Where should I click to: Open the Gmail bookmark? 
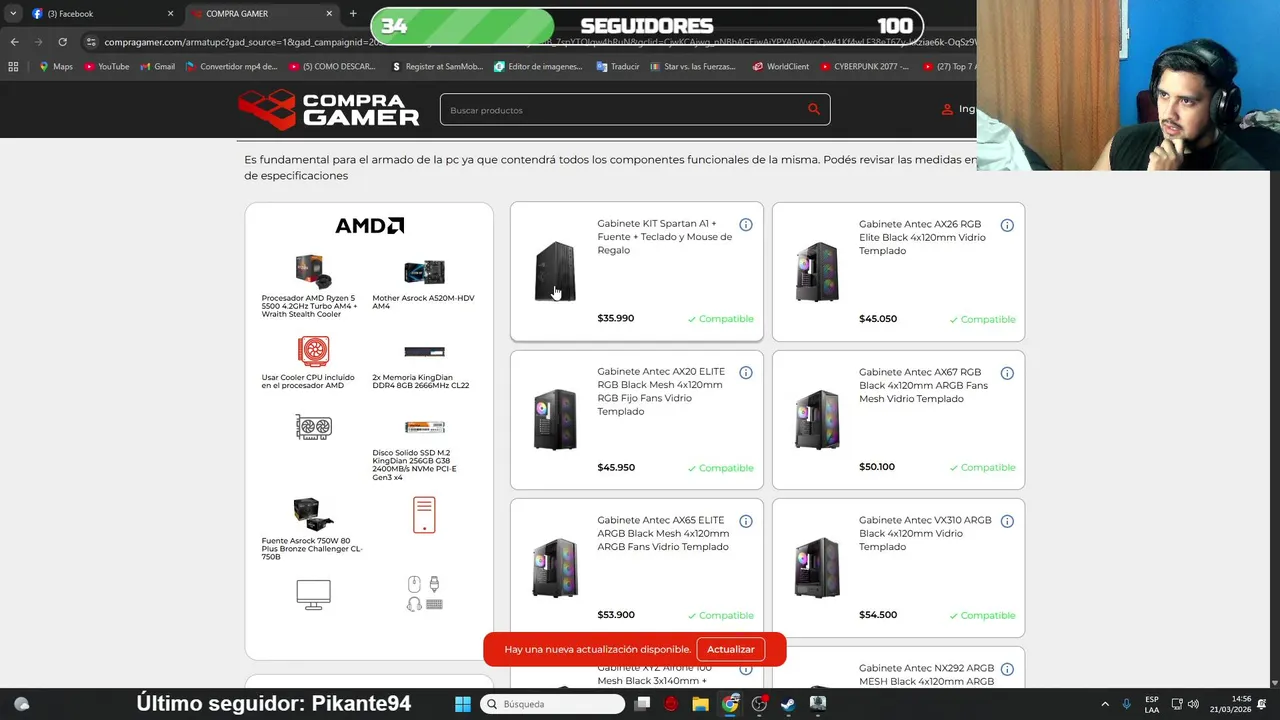click(158, 67)
